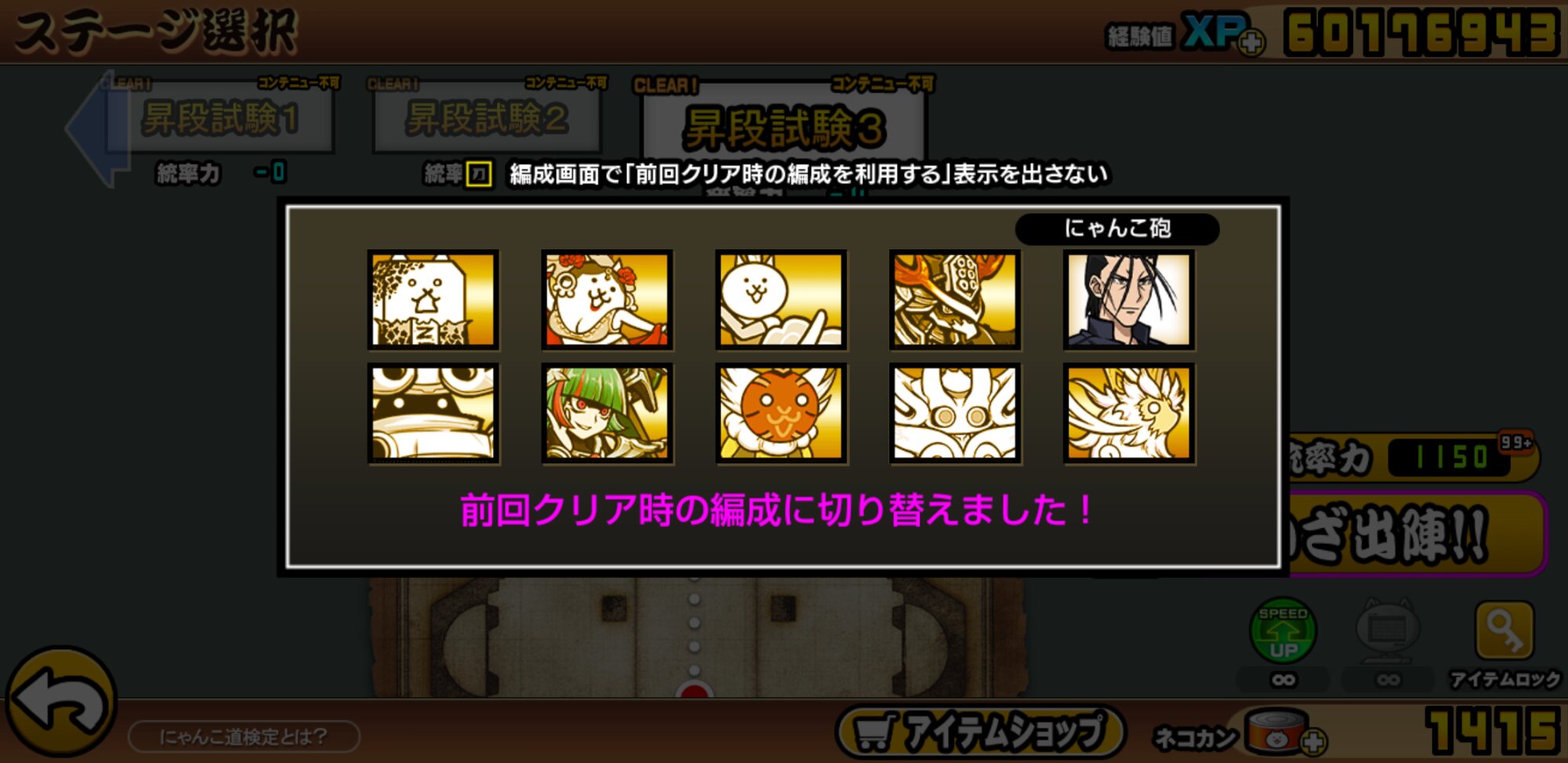Check the previous-clear lineup hide checkbox
Screen dimensions: 1568x763
coord(478,173)
